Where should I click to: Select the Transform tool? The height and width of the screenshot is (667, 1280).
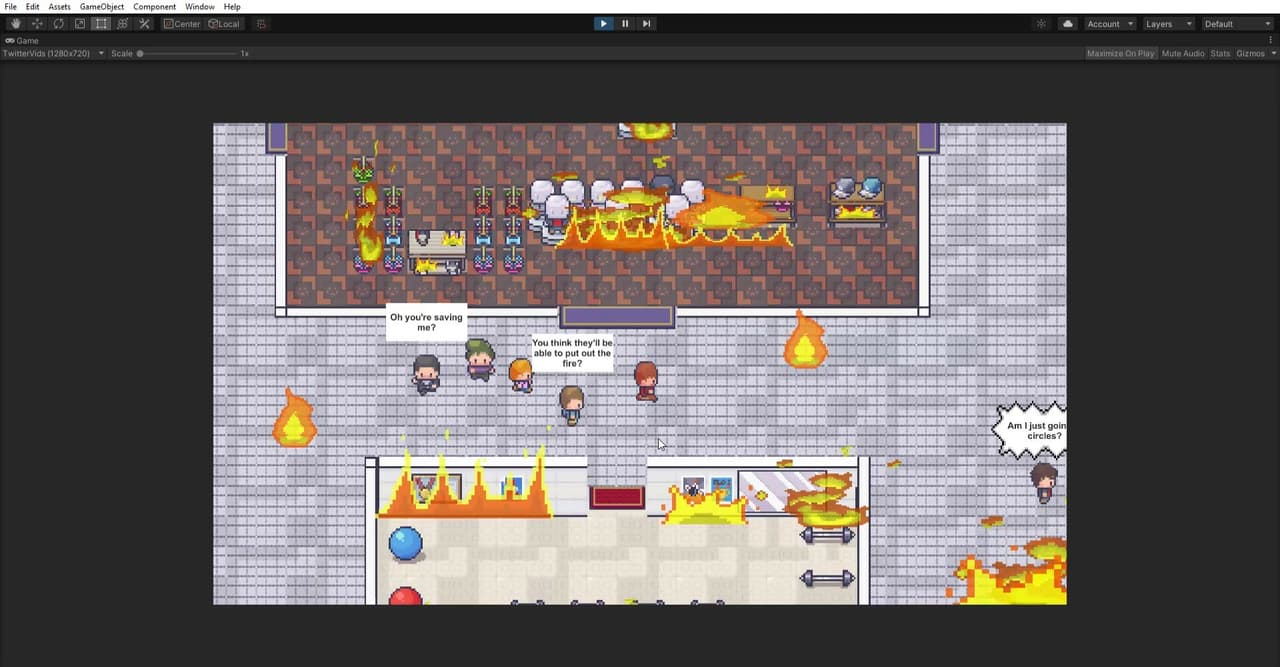coord(123,23)
